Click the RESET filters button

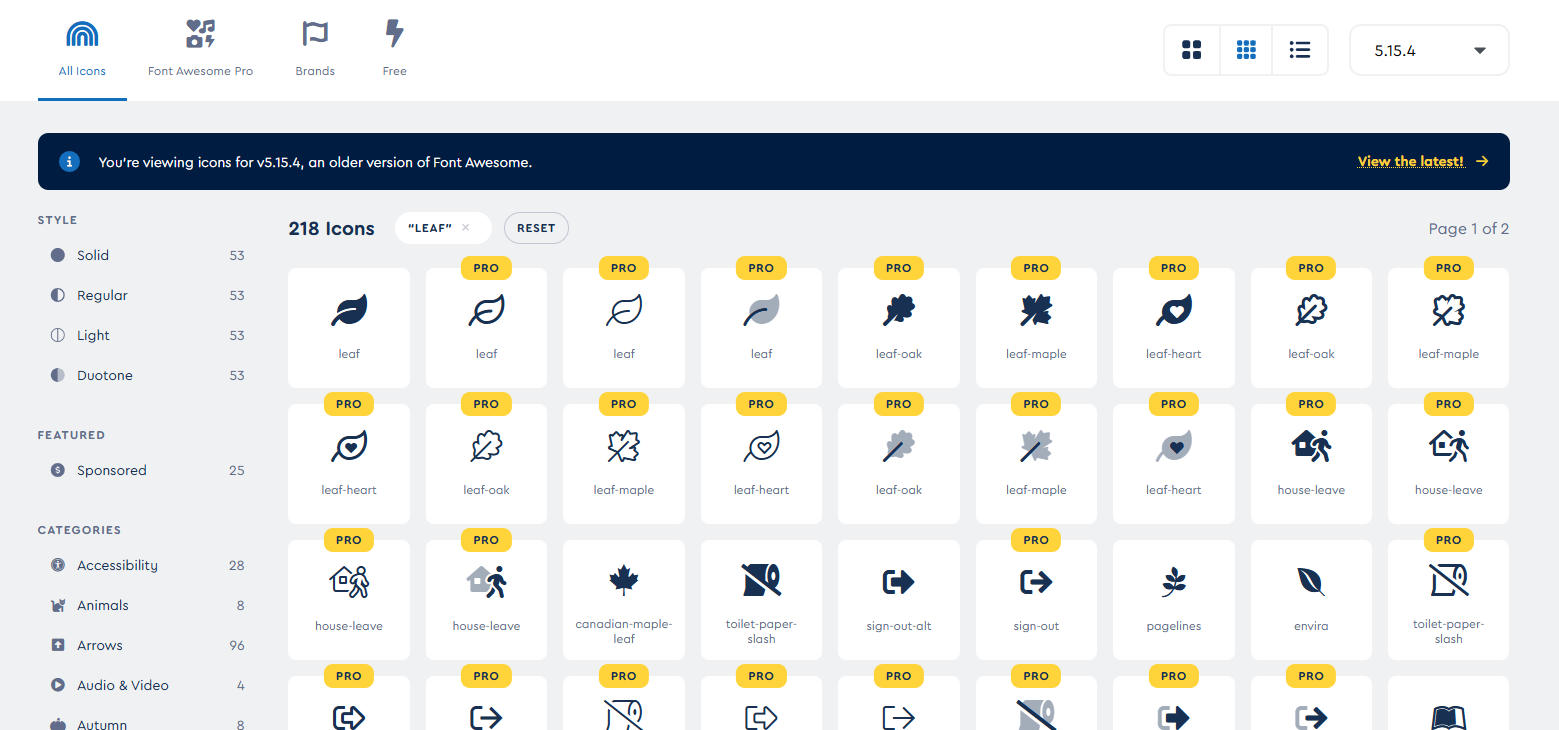(x=536, y=228)
